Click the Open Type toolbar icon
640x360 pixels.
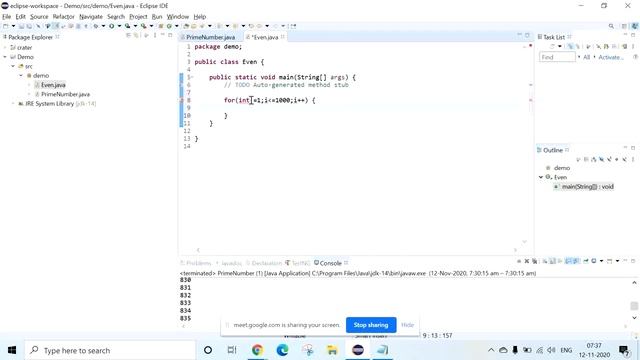click(186, 26)
